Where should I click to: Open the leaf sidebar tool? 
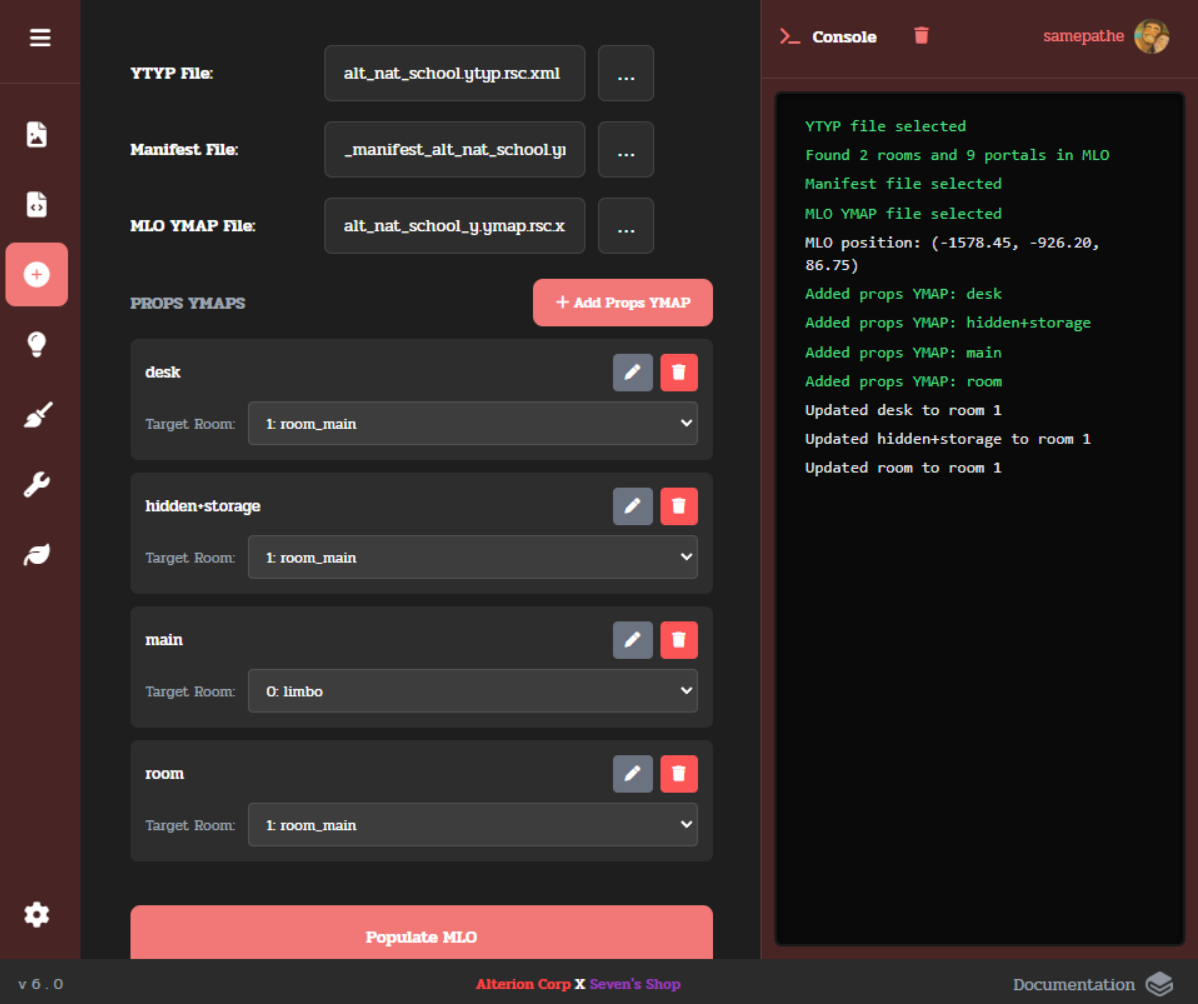37,555
